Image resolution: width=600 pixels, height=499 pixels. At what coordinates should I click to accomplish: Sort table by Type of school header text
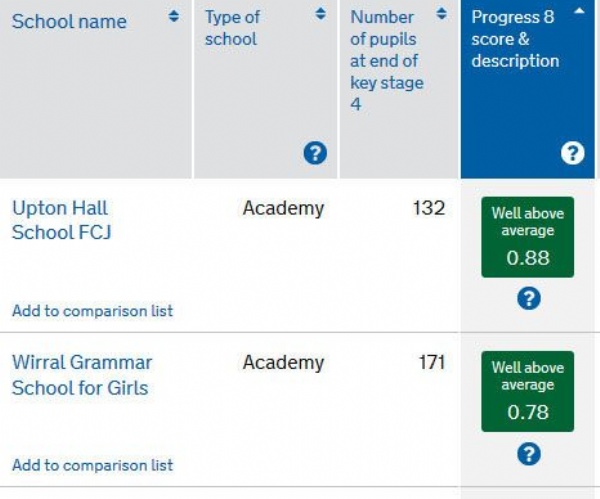coord(232,28)
